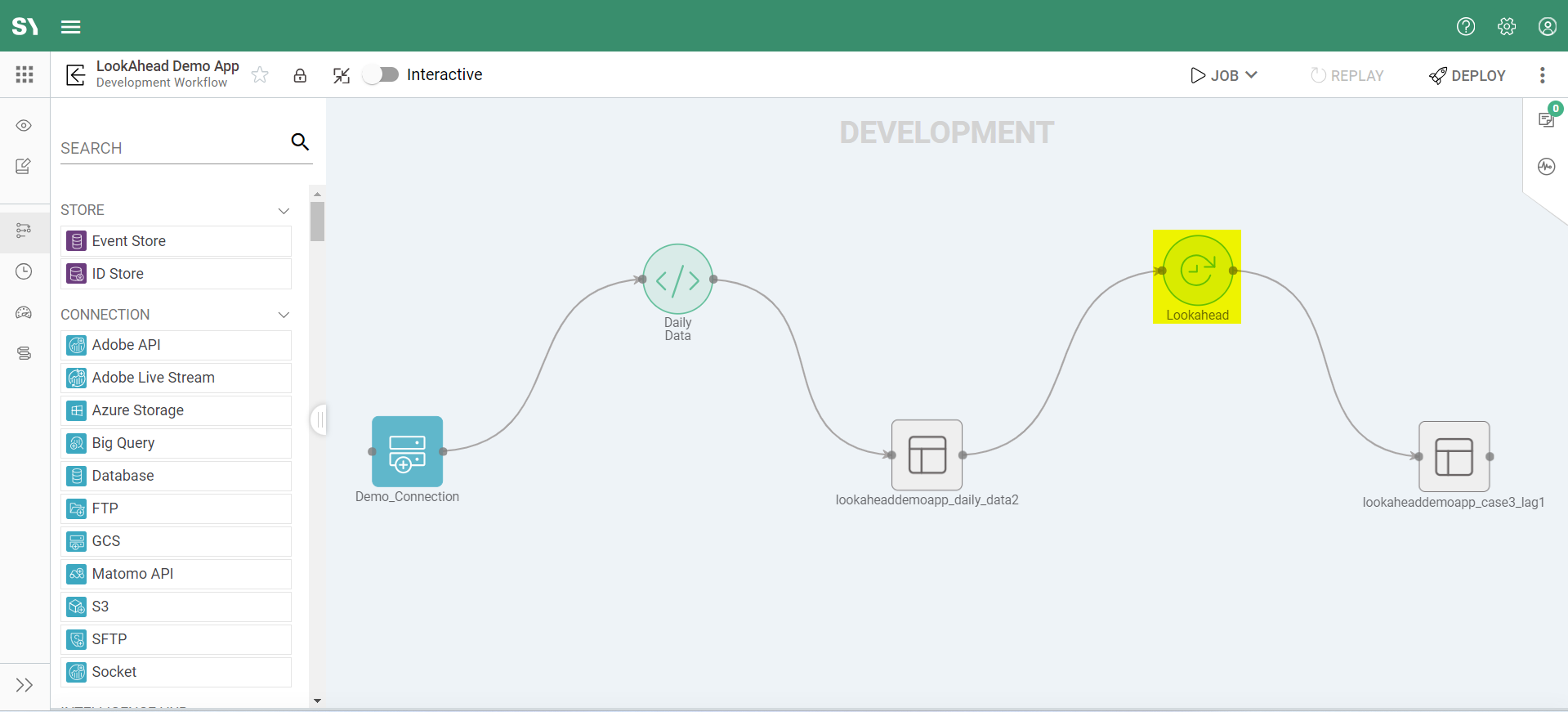Open the help question mark icon
Screen dimensions: 1568x712
point(1466,26)
